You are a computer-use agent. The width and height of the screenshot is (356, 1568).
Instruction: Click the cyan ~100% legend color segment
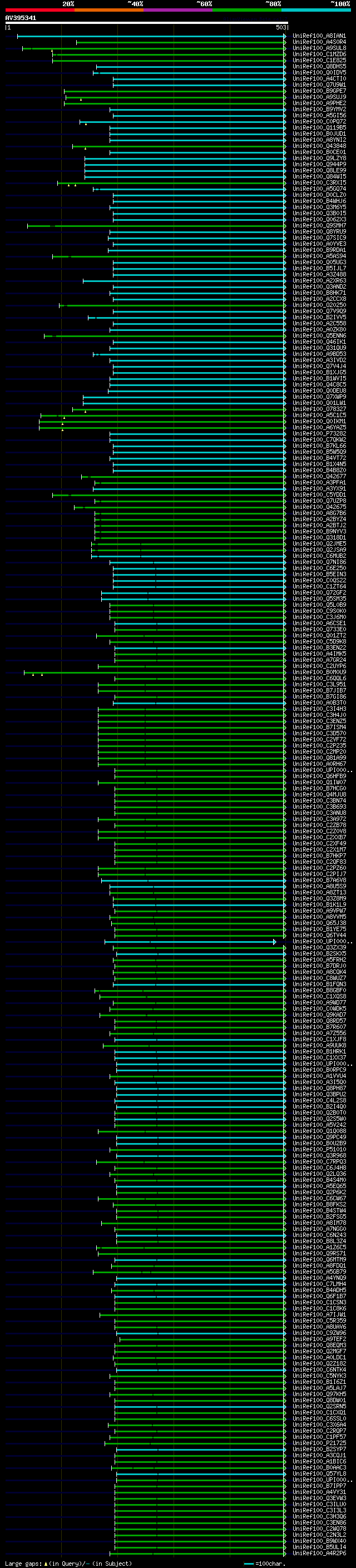[x=316, y=11]
